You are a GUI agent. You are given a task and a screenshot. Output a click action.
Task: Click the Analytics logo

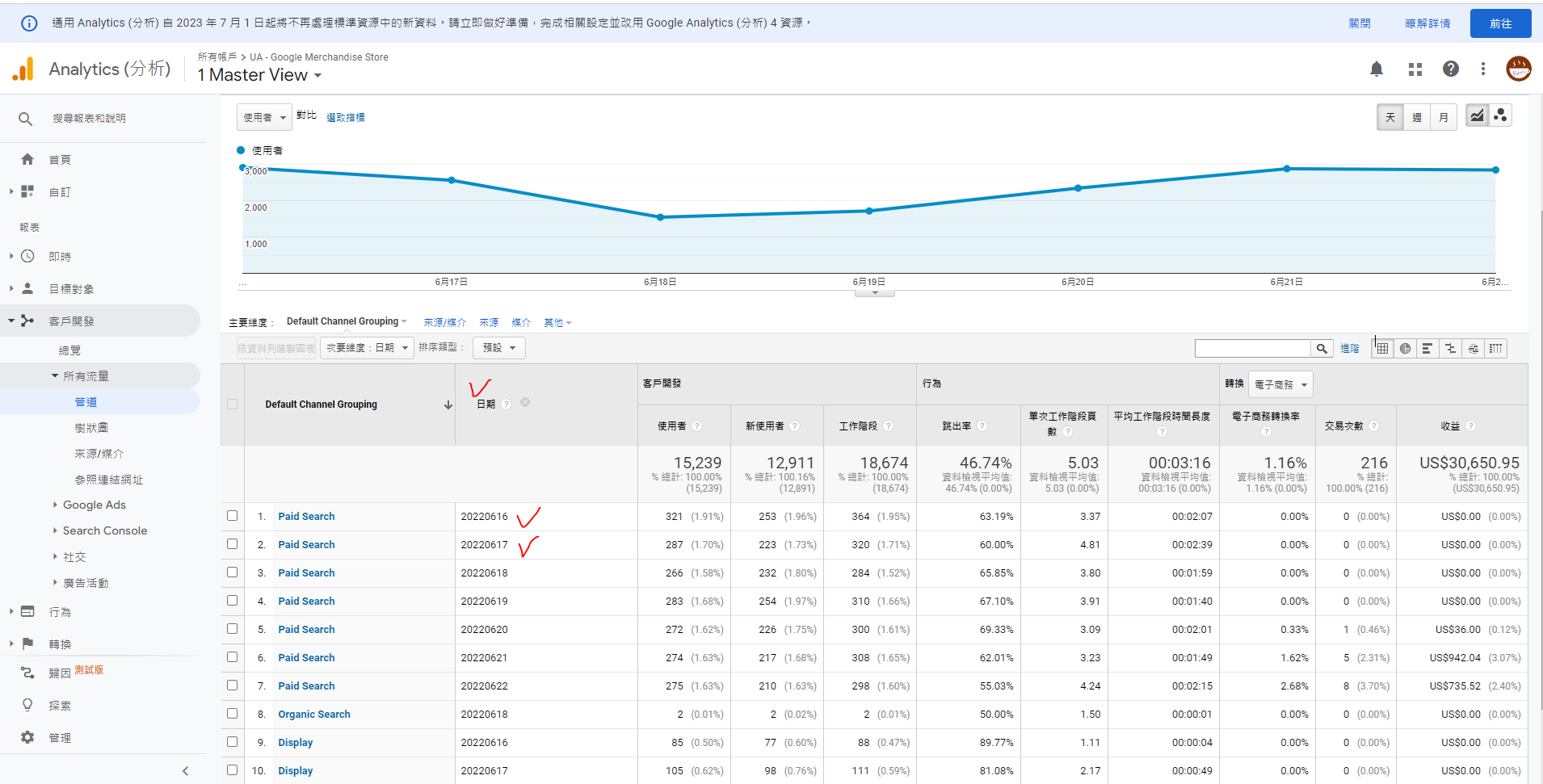[x=23, y=69]
